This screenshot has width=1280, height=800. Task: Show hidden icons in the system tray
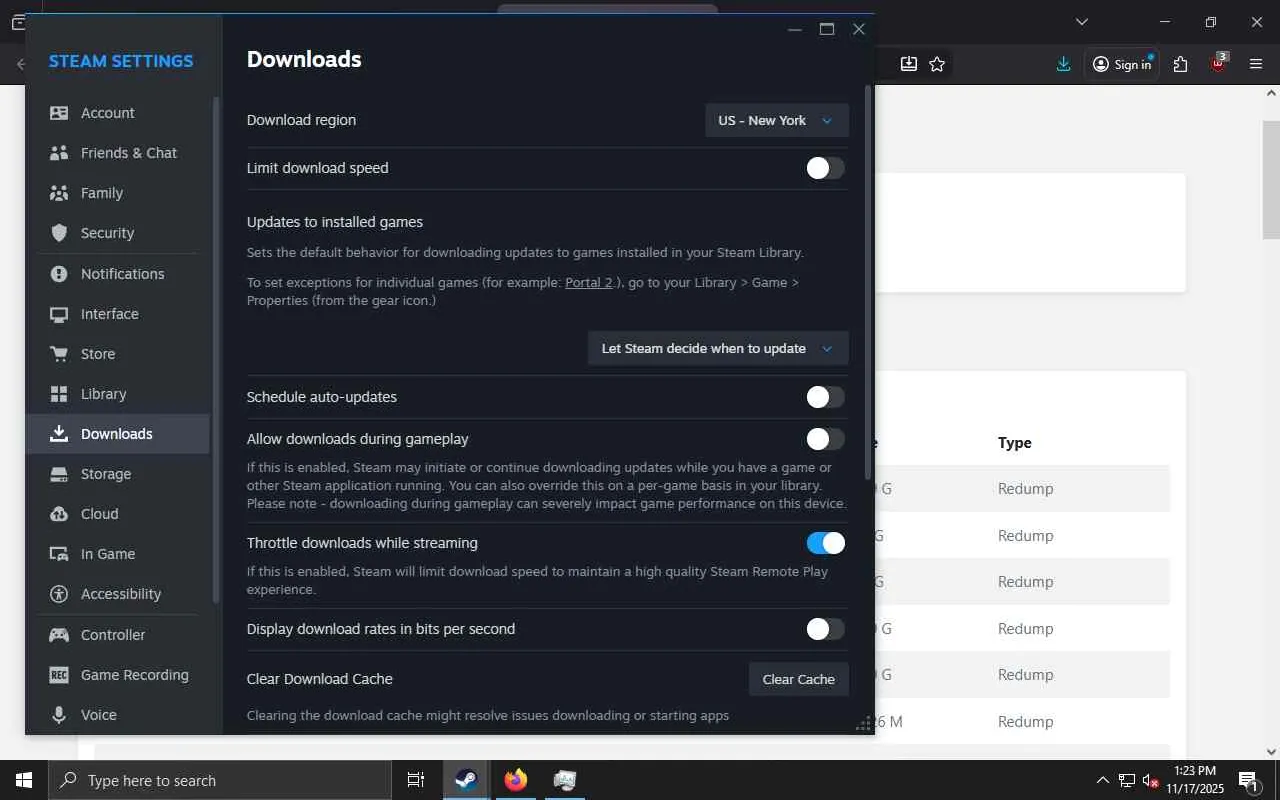tap(1102, 780)
